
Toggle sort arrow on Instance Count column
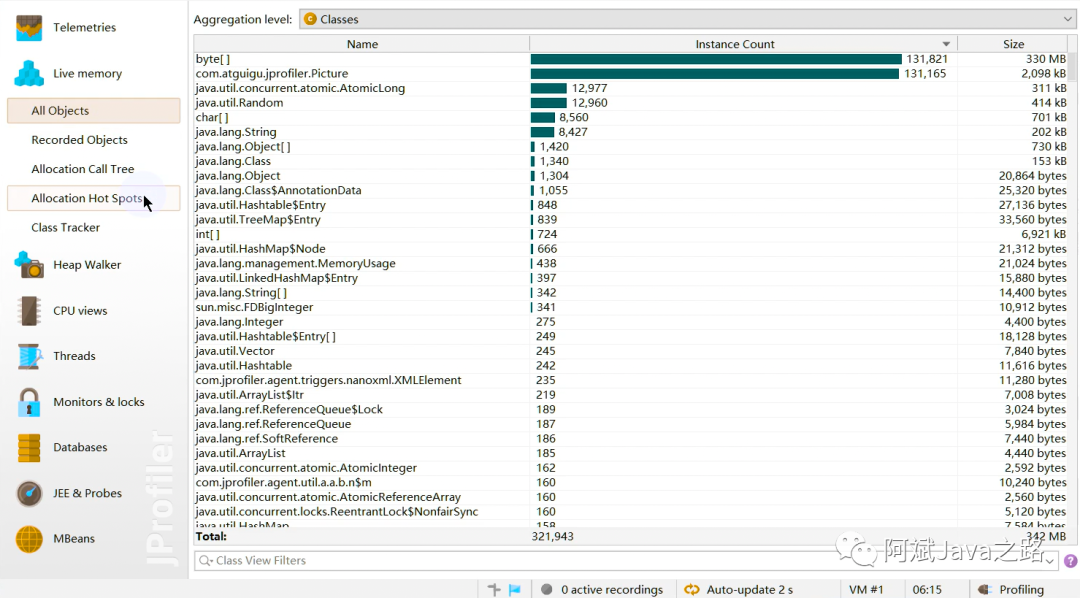click(x=946, y=44)
